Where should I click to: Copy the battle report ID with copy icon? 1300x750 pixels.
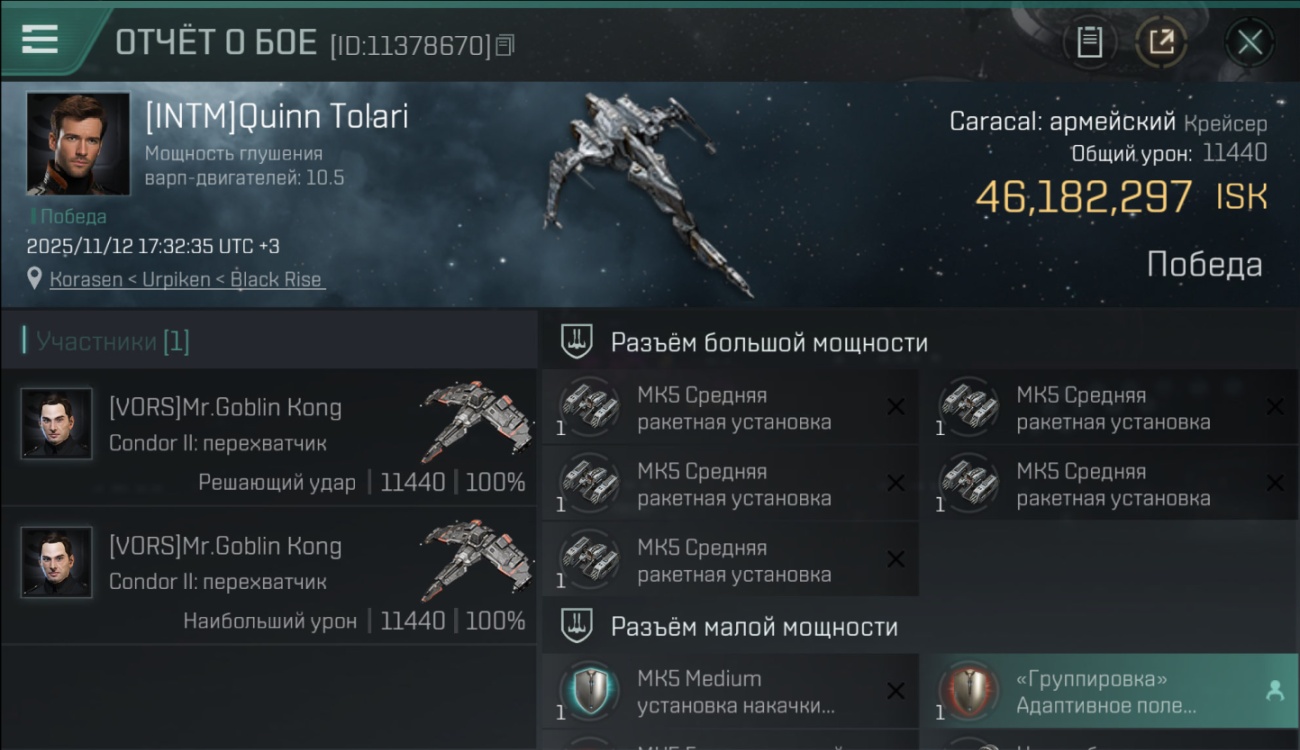click(505, 45)
